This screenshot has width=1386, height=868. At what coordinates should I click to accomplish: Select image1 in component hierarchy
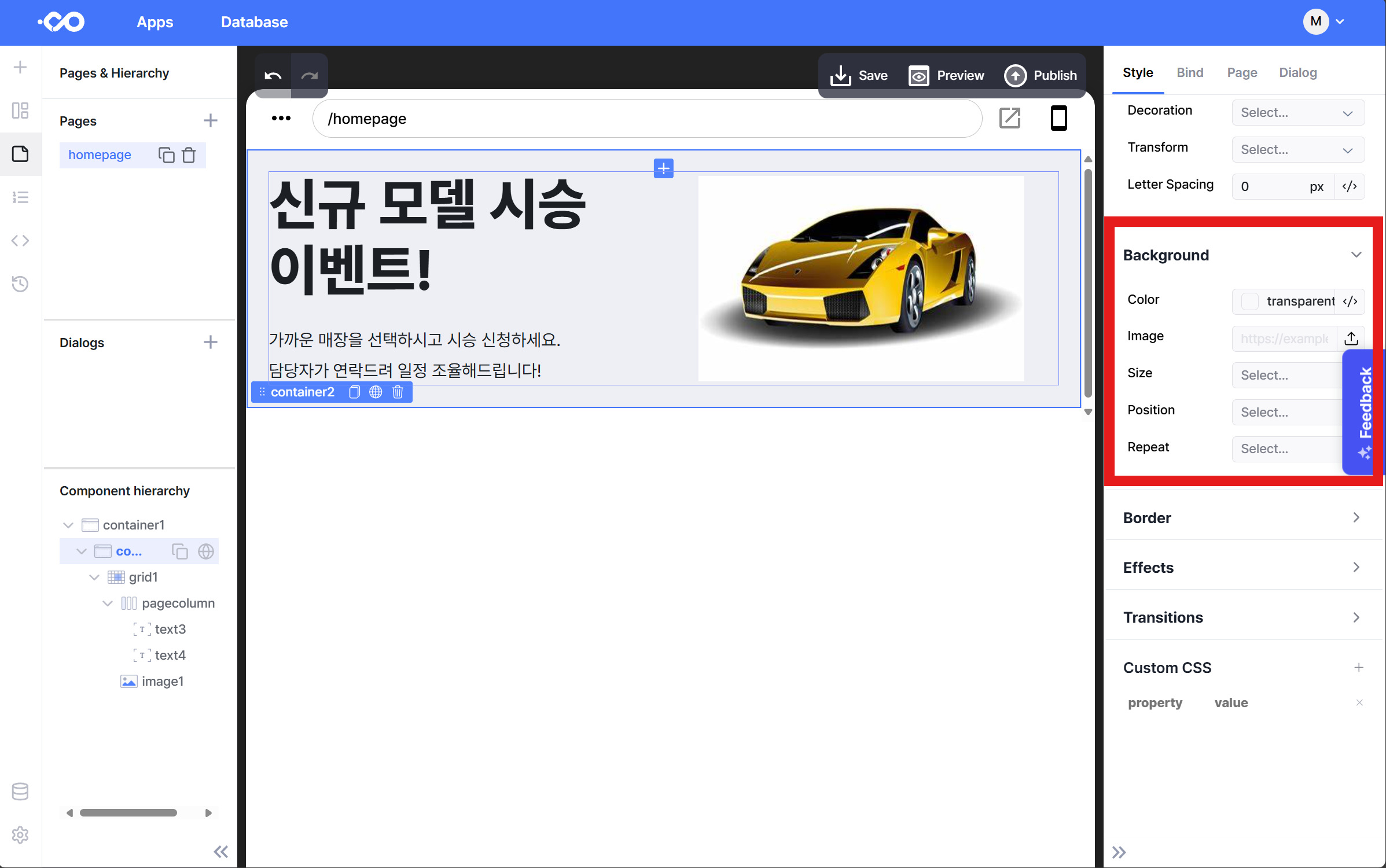tap(152, 681)
